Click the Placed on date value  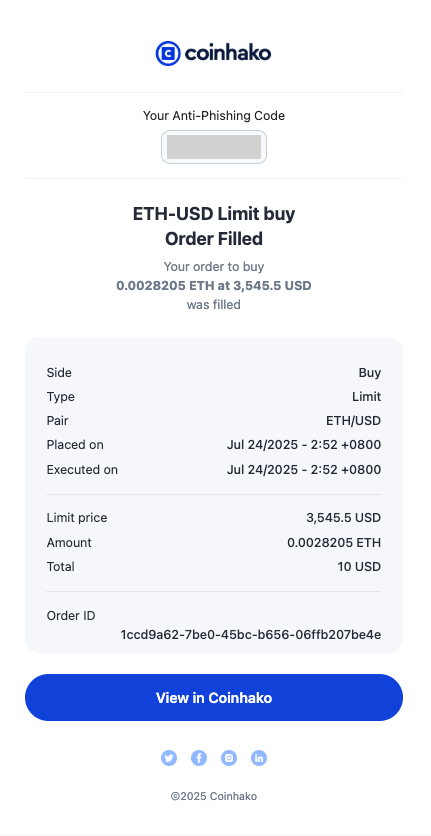pos(304,445)
